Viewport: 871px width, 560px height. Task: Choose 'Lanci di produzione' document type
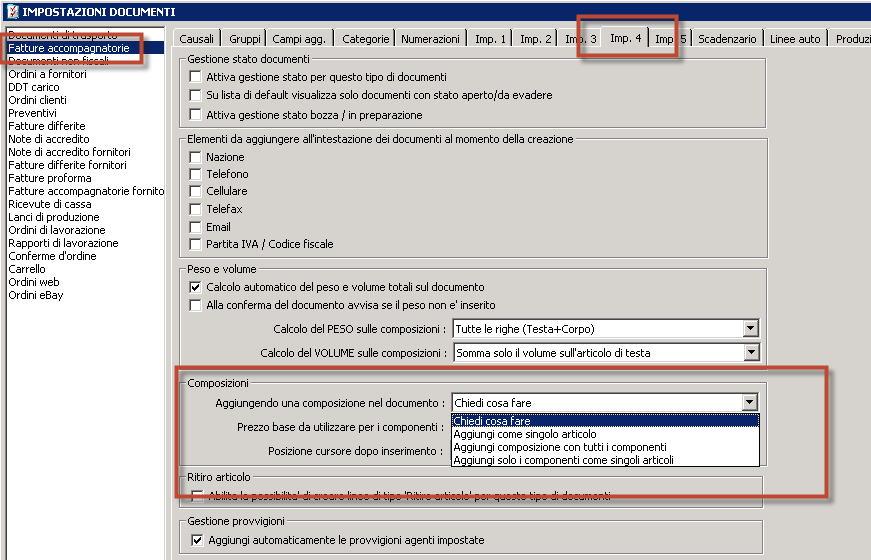point(86,217)
